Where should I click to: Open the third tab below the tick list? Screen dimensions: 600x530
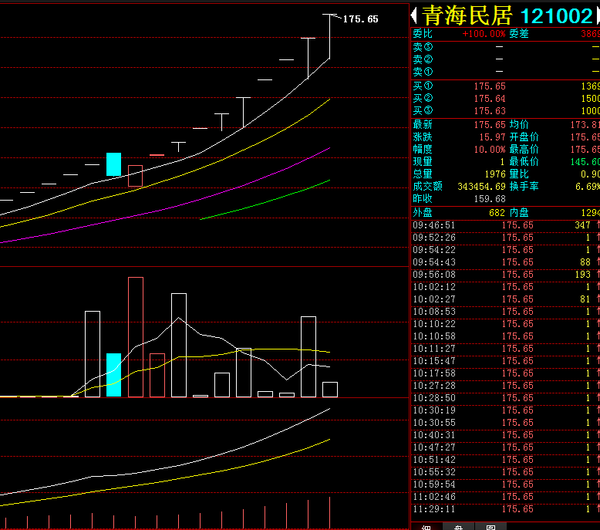pos(490,525)
